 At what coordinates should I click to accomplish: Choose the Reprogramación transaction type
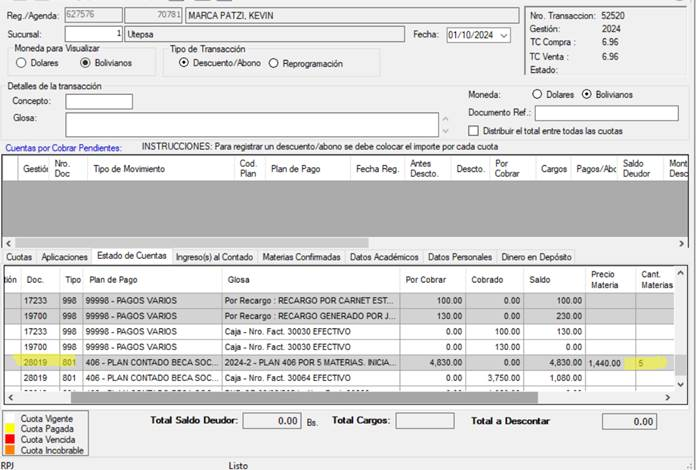(x=273, y=63)
